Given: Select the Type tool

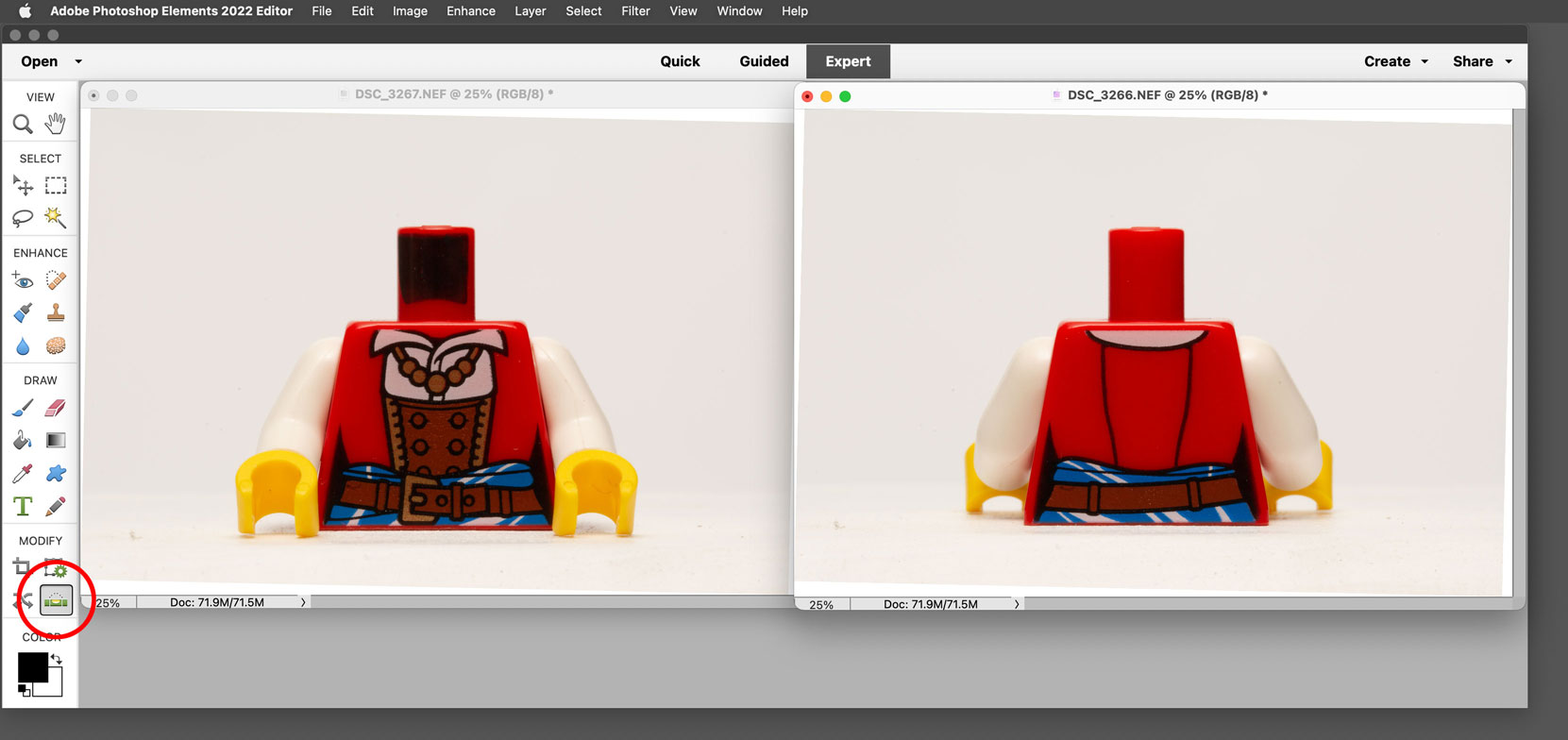Looking at the screenshot, I should coord(23,506).
